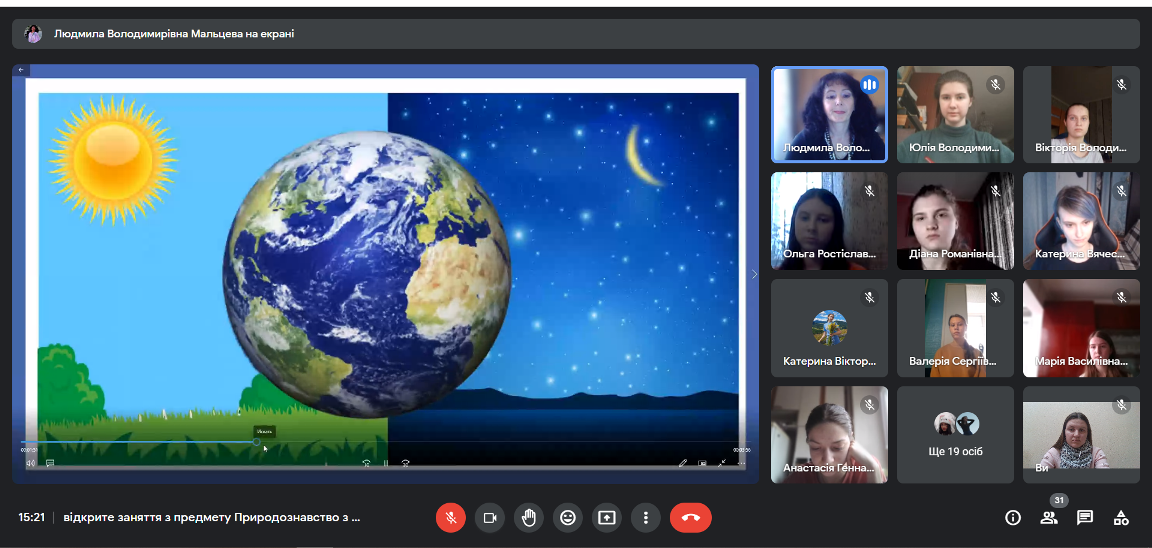Click speaking indicator on Людмила's tile
Image resolution: width=1152 pixels, height=548 pixels.
pos(870,84)
